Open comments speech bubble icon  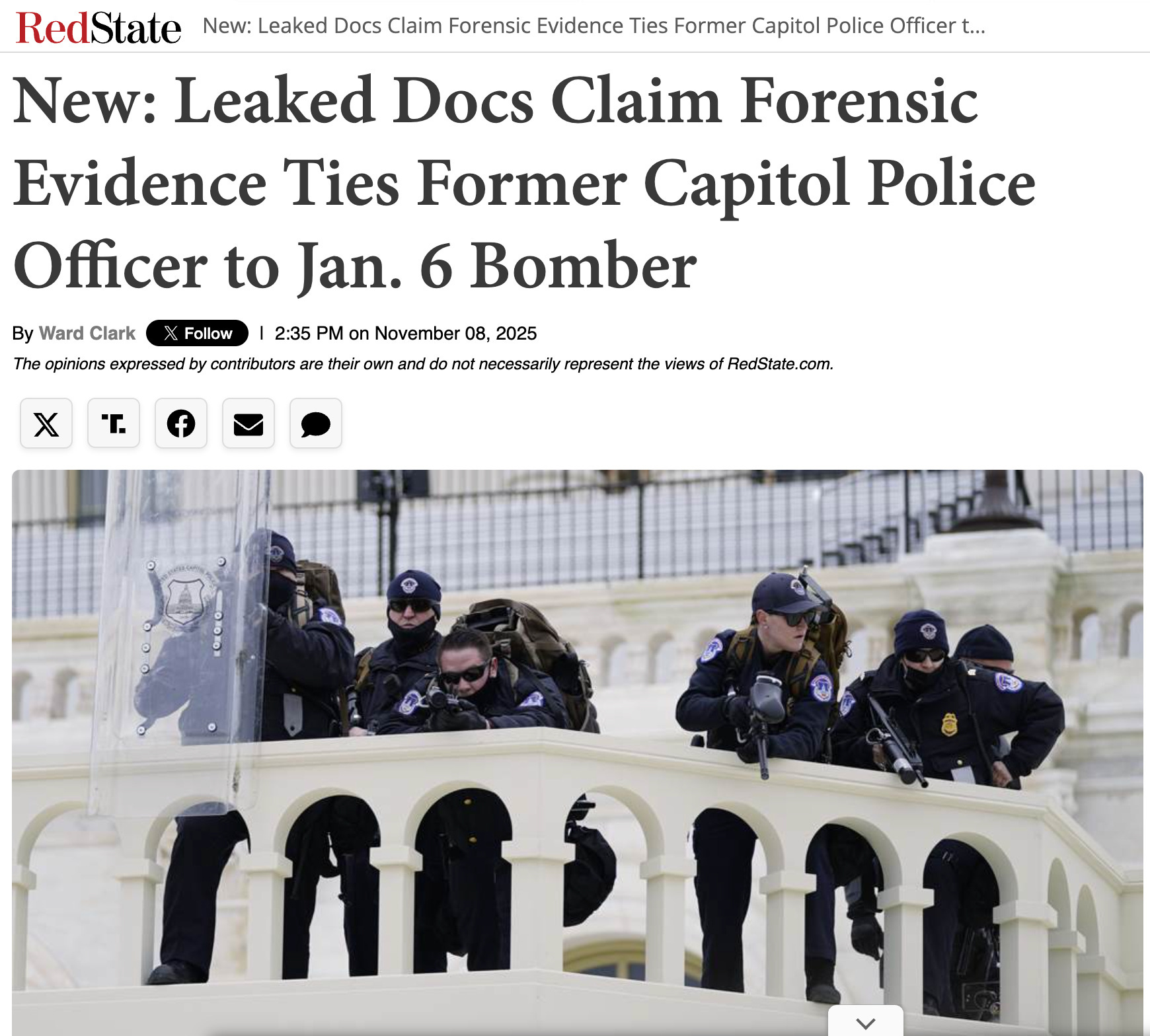(316, 424)
